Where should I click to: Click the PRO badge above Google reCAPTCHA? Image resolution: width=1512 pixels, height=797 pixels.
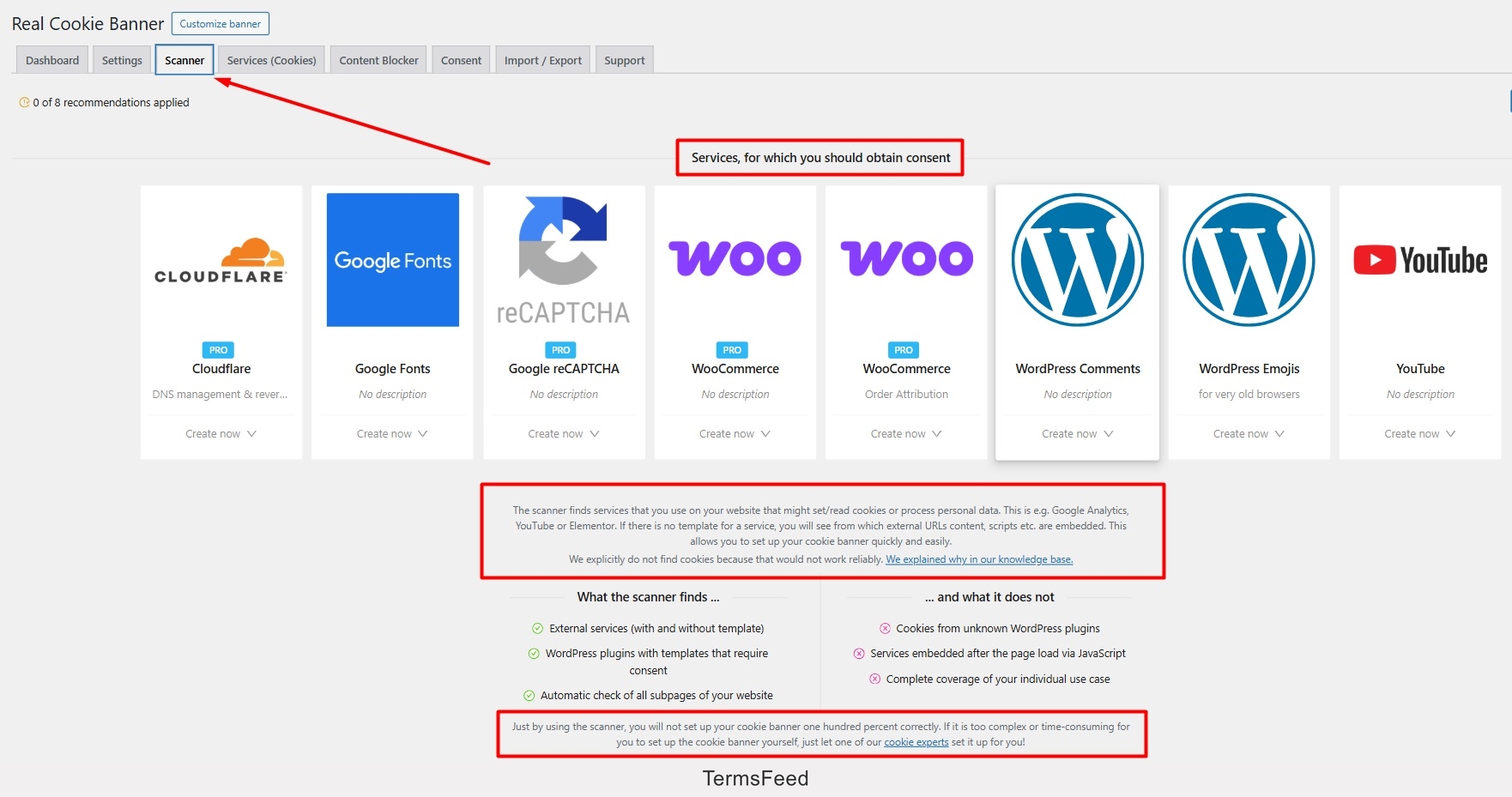[561, 350]
